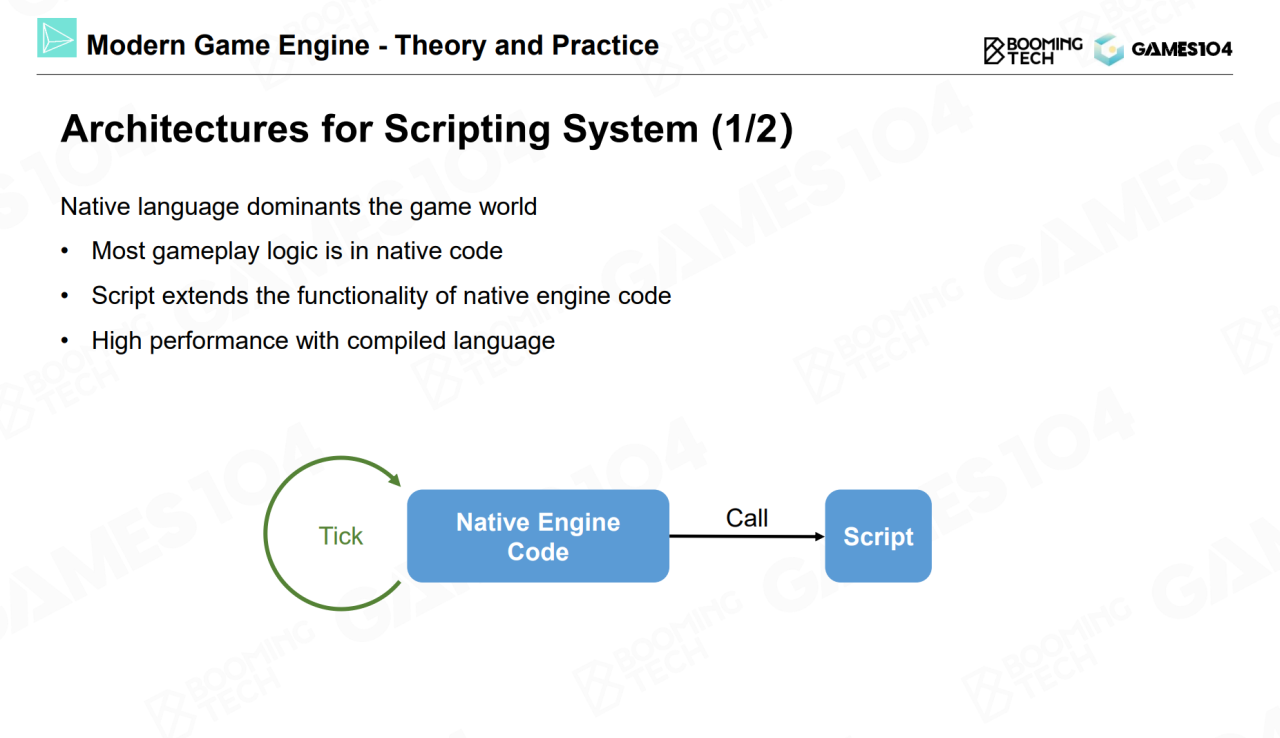Select the bullet 'High performance with compiled language'

[x=322, y=340]
